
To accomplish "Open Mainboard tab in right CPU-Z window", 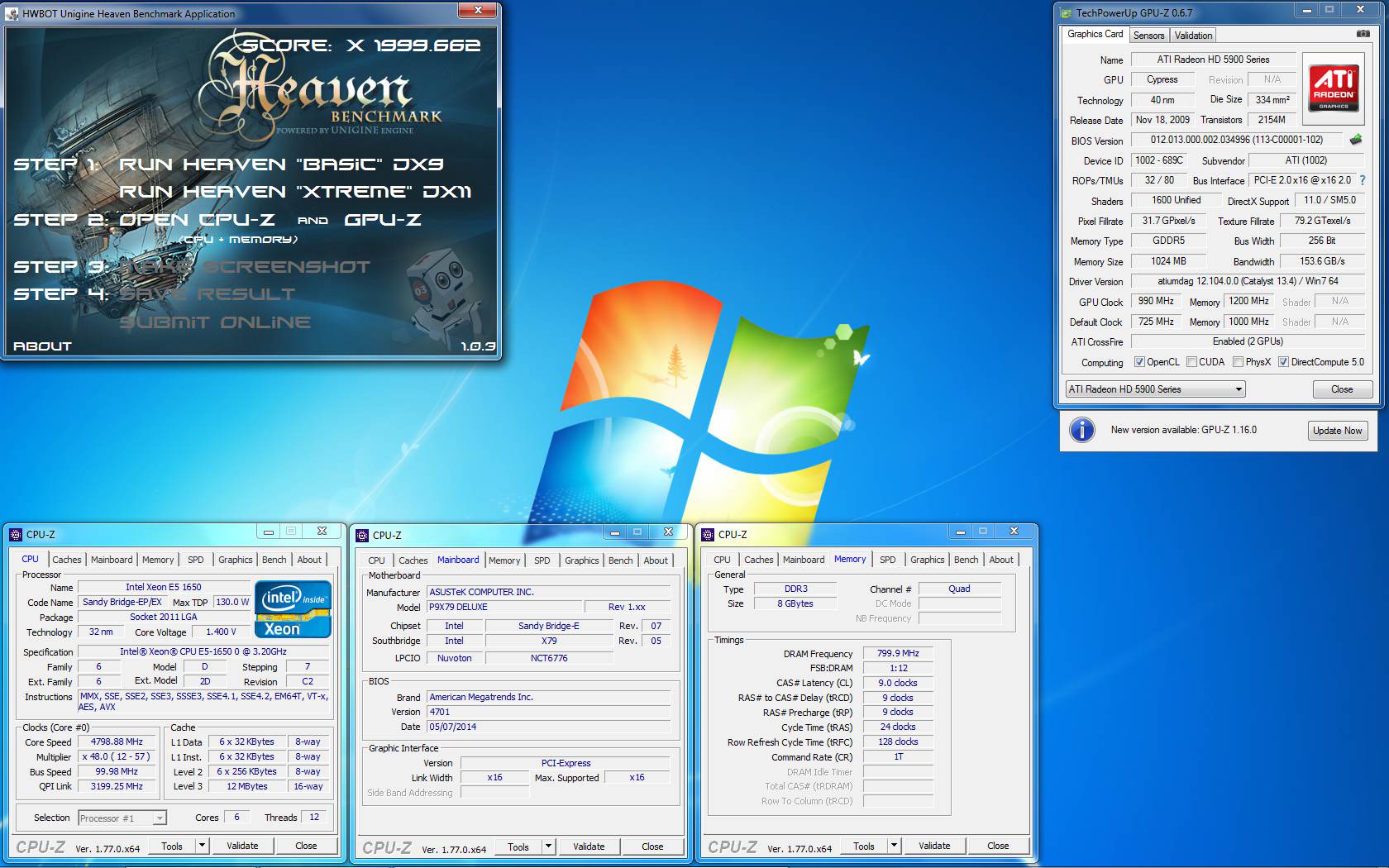I will [804, 560].
